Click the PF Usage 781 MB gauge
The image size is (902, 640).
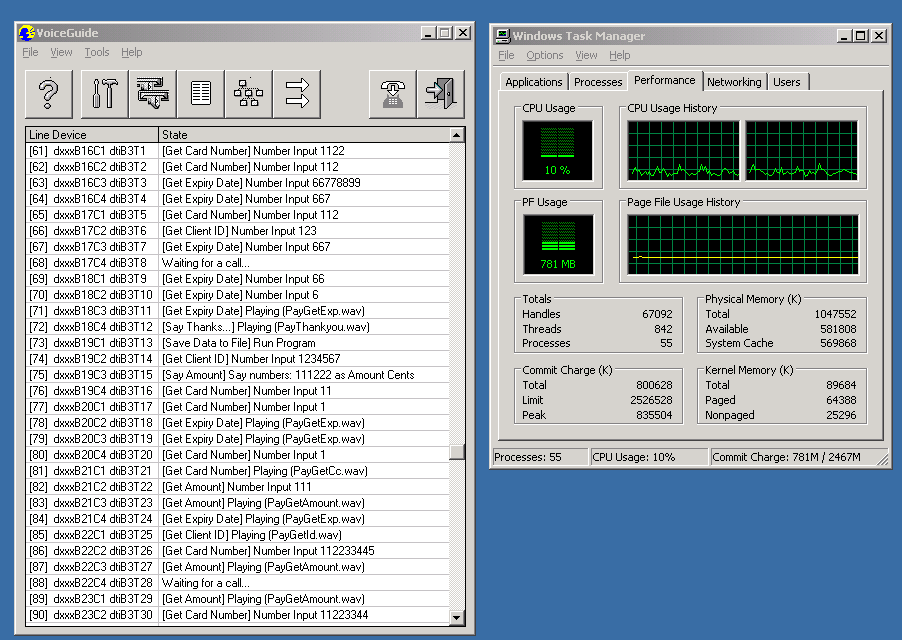click(558, 244)
